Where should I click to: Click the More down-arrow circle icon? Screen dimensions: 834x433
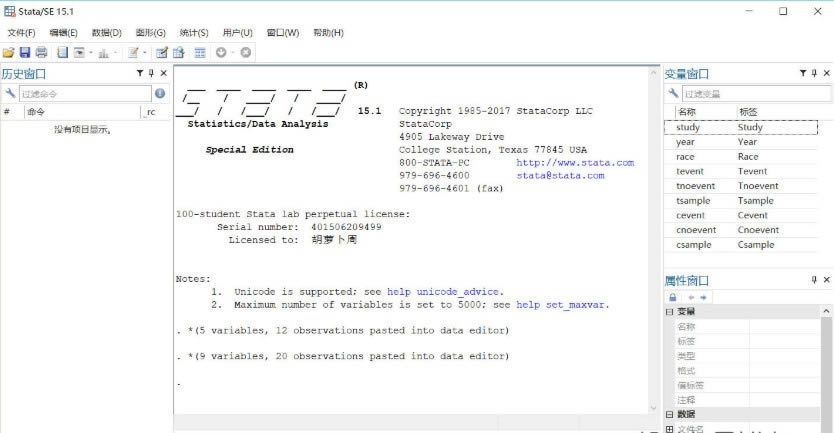(x=221, y=52)
